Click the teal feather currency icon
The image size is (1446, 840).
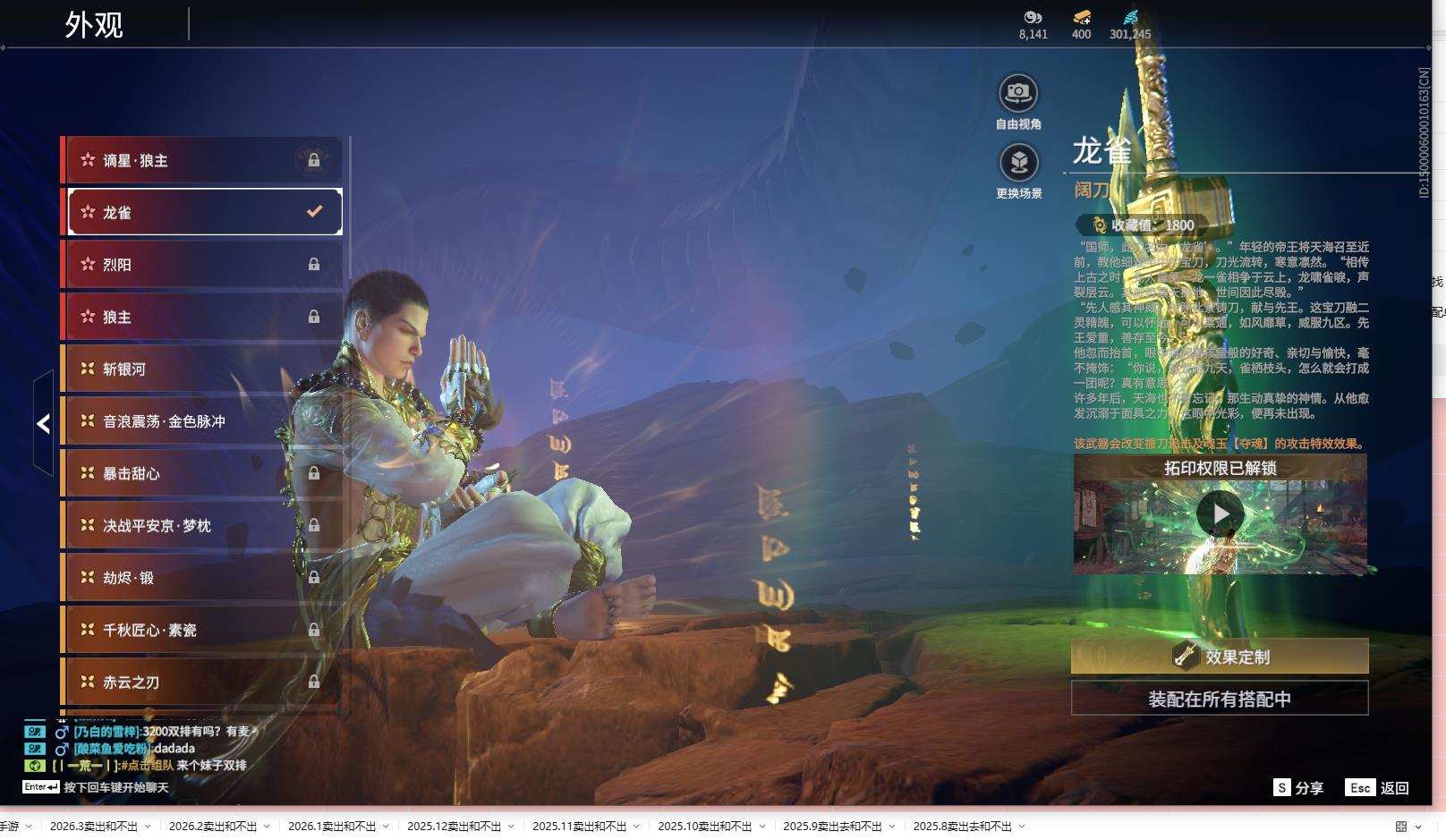coord(1130,17)
